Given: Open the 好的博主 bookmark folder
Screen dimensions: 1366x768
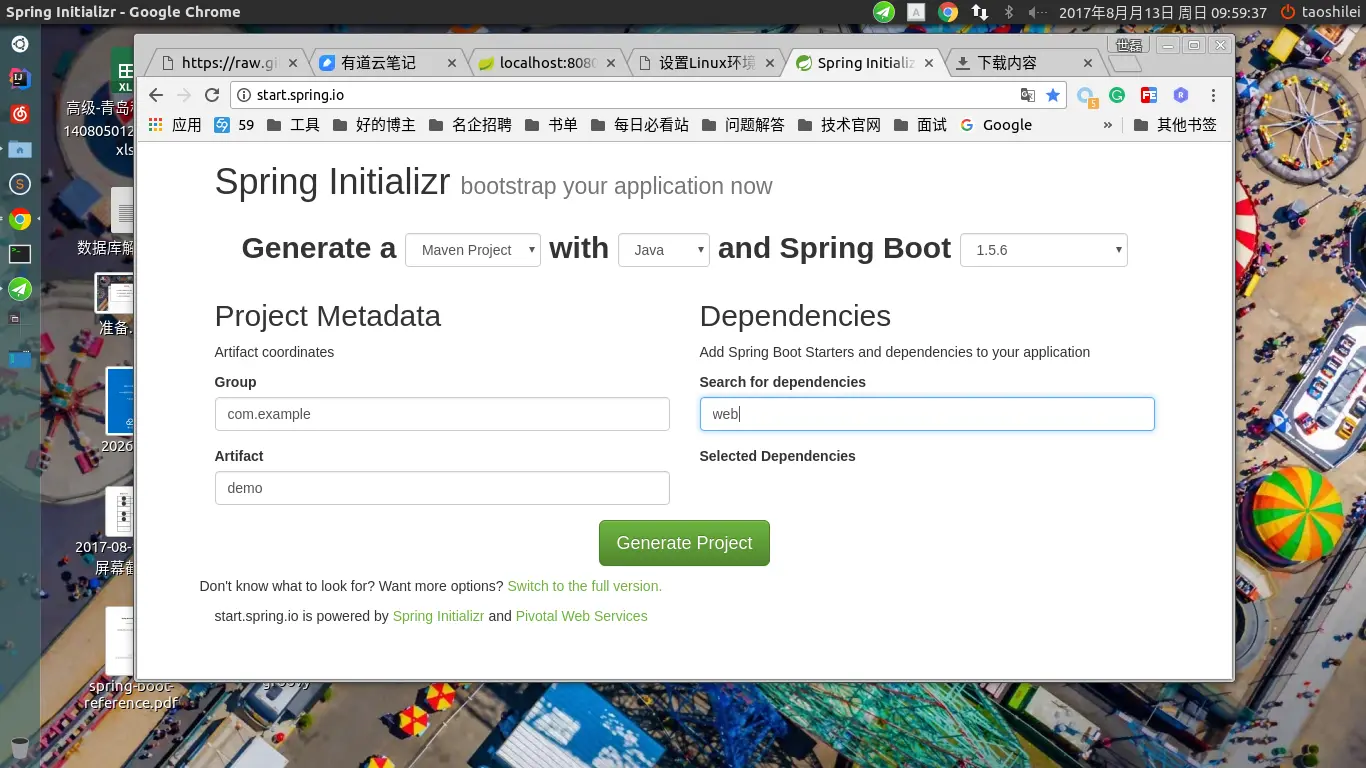Looking at the screenshot, I should pyautogui.click(x=373, y=125).
